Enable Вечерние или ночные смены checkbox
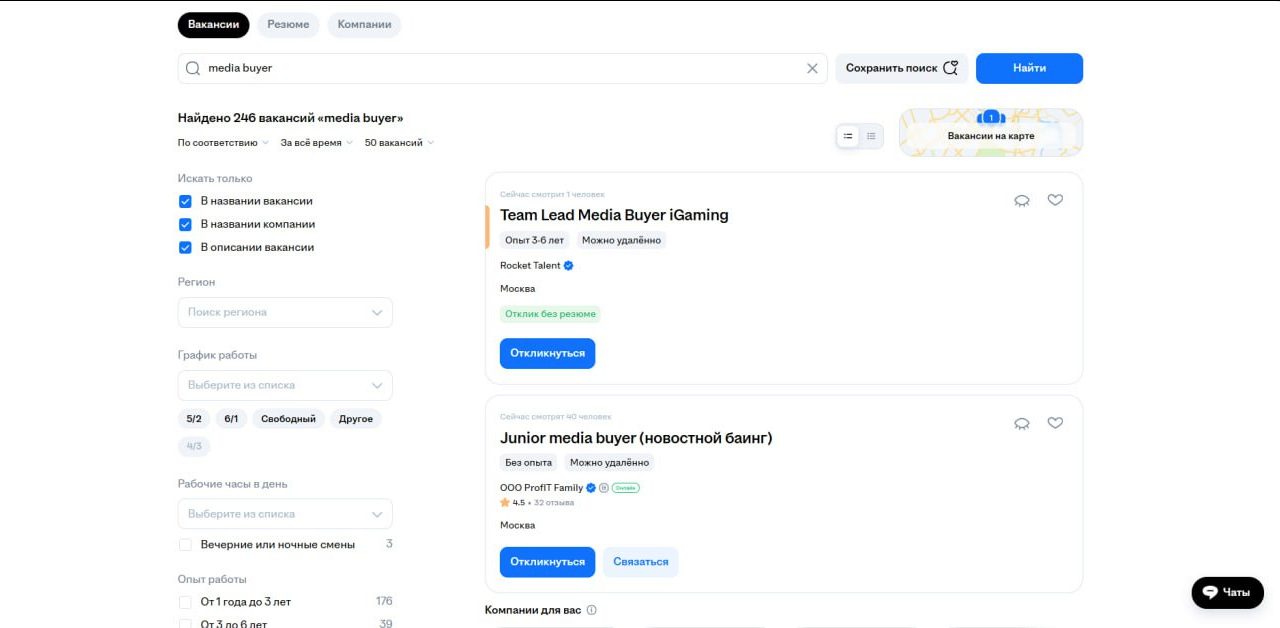 pyautogui.click(x=185, y=544)
